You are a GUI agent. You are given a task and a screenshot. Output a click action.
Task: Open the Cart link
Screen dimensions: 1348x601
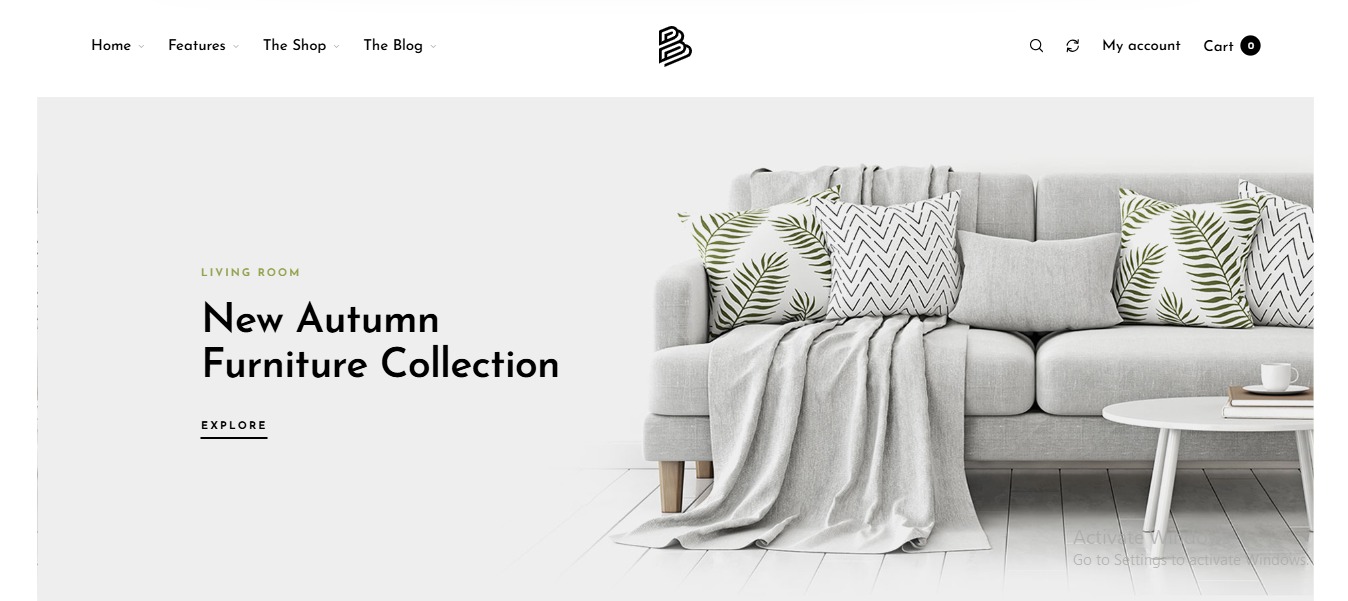[x=1218, y=46]
